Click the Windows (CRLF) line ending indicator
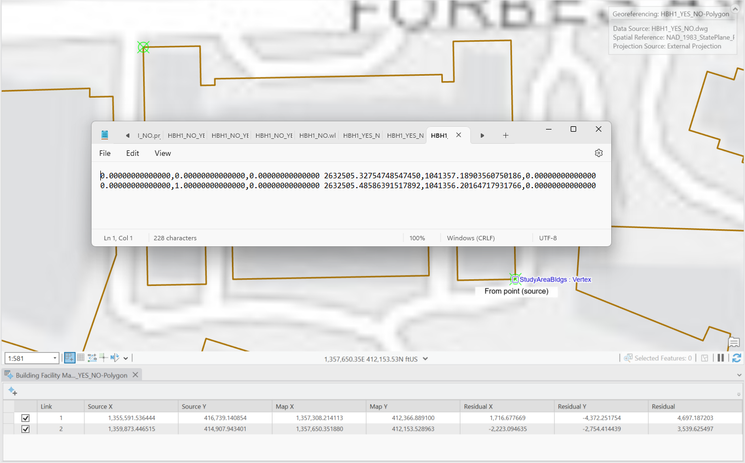The width and height of the screenshot is (745, 463). tap(470, 238)
